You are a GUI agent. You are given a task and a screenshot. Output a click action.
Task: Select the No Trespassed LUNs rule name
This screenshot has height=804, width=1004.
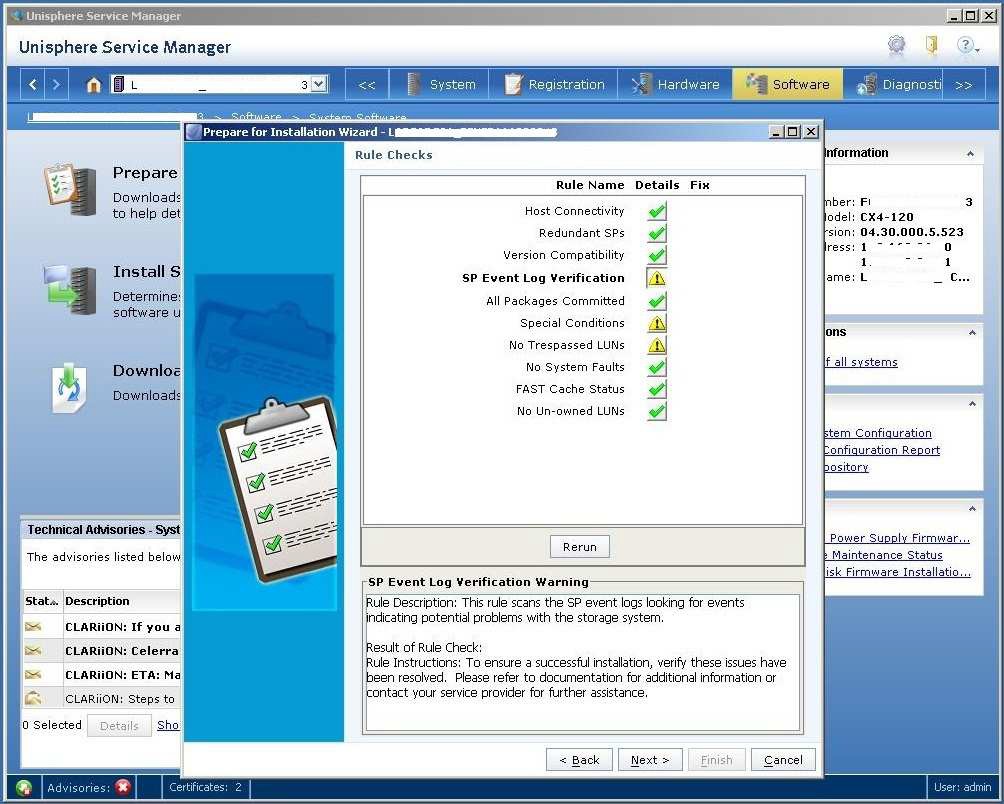(x=567, y=345)
